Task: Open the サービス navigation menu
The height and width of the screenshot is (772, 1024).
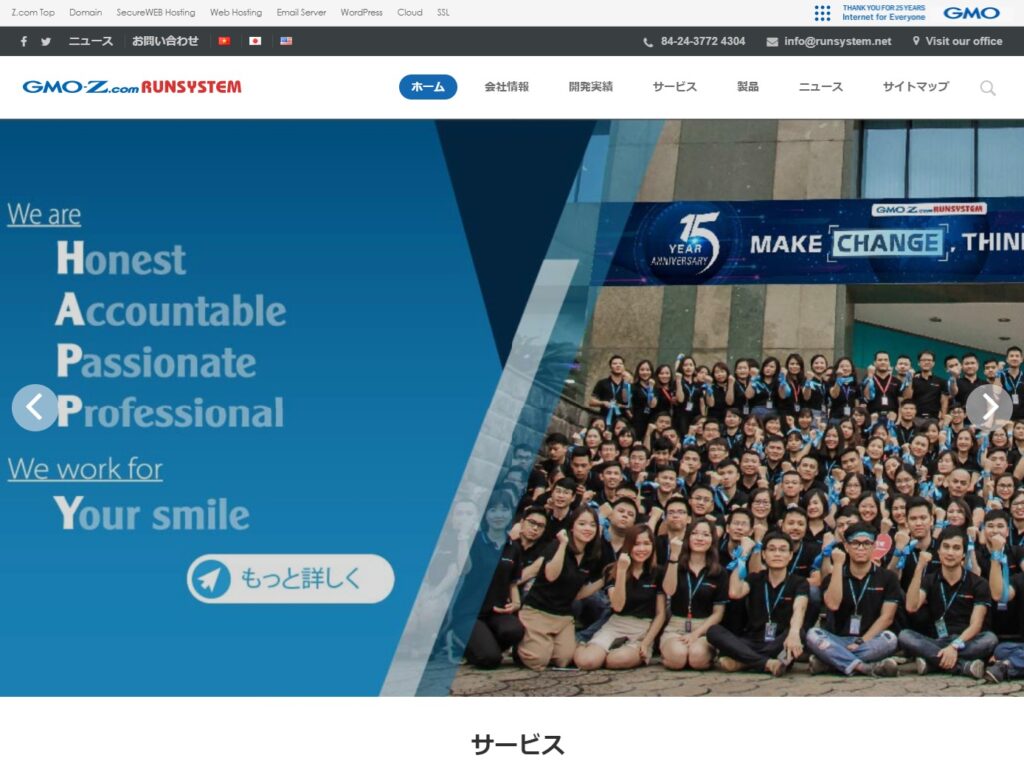Action: [675, 87]
